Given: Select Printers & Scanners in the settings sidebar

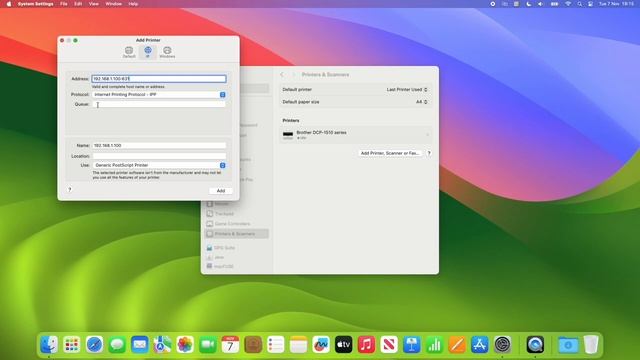Looking at the screenshot, I should pos(237,234).
